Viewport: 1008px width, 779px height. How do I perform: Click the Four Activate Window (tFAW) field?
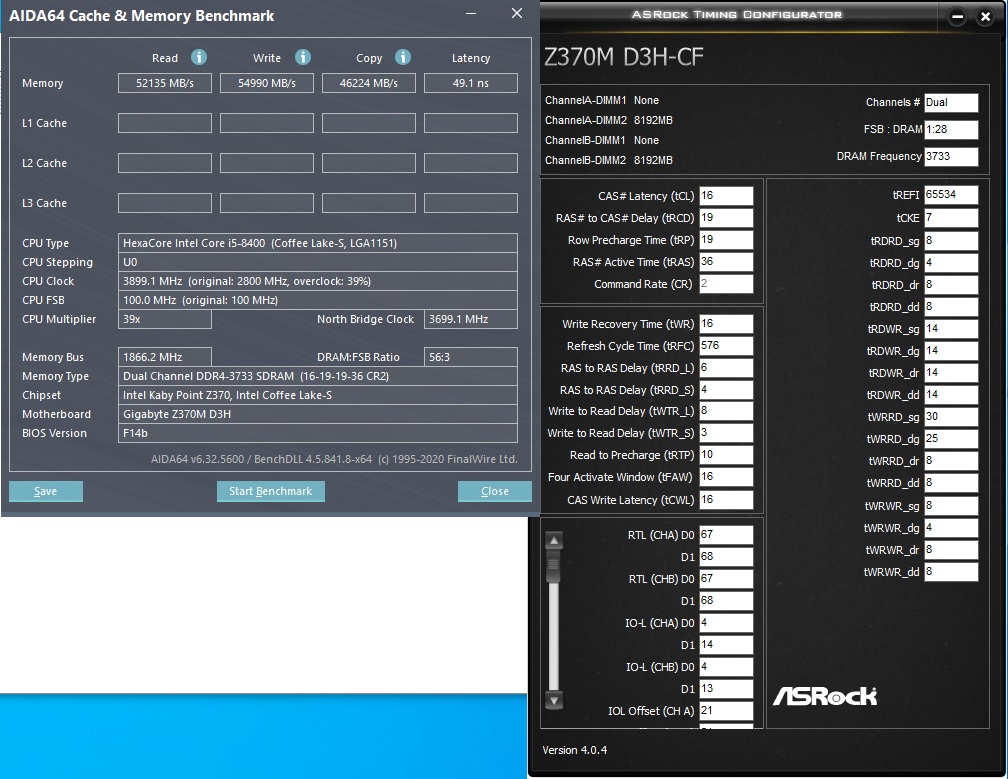click(726, 477)
